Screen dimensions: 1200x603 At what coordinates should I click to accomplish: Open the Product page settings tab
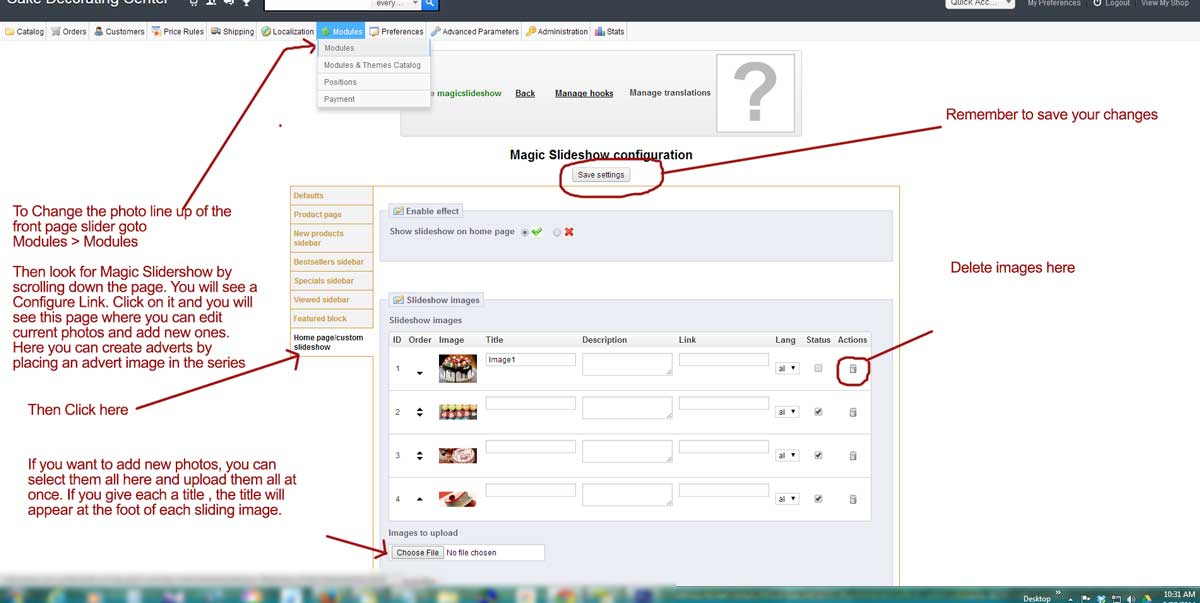pyautogui.click(x=318, y=214)
